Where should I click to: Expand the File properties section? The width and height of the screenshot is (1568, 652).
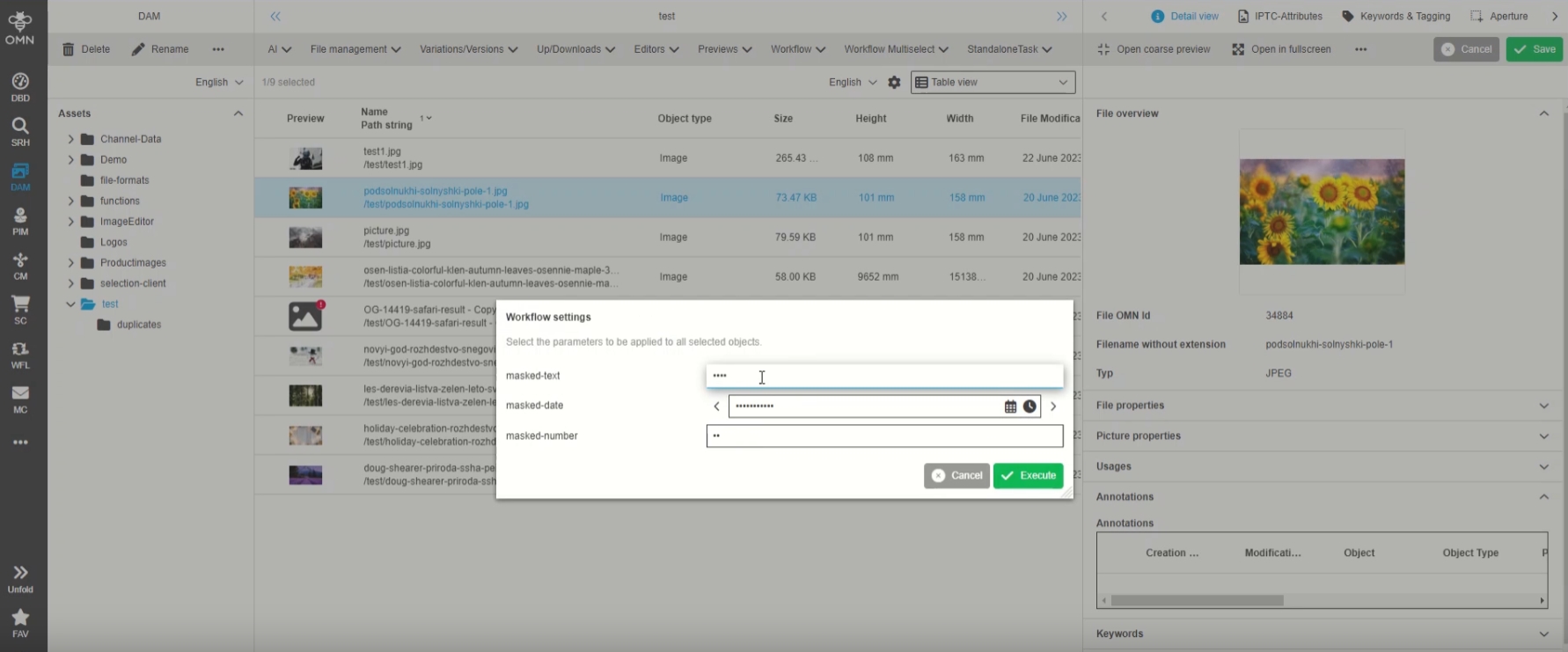point(1543,406)
